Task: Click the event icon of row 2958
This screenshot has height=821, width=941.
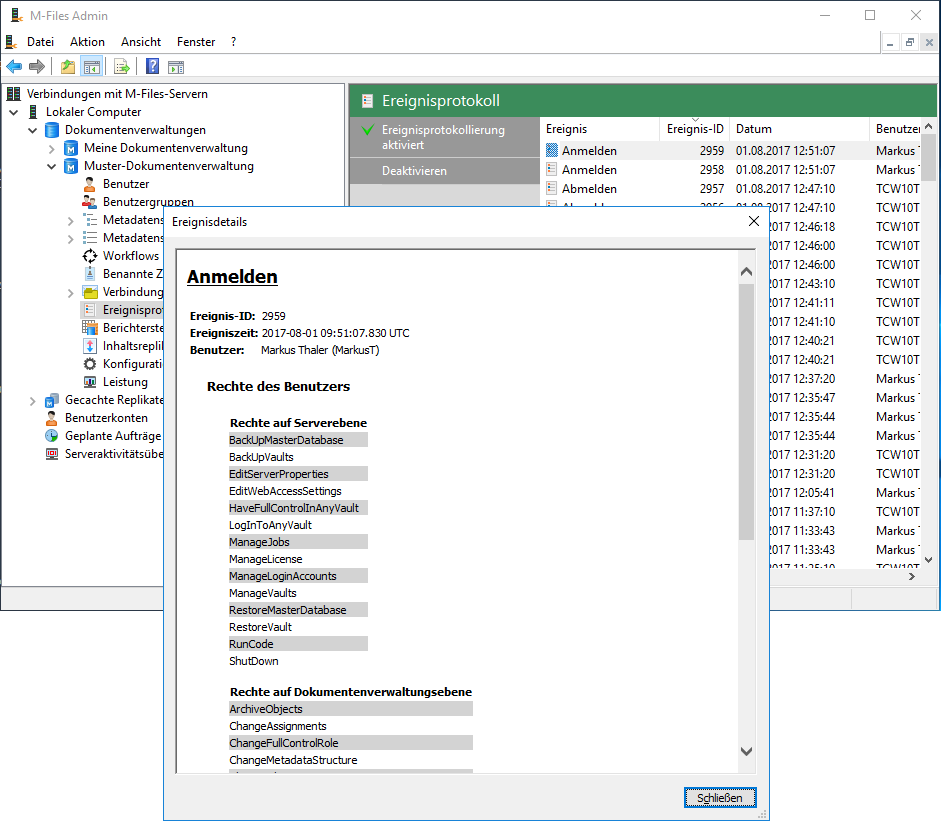Action: tap(552, 169)
